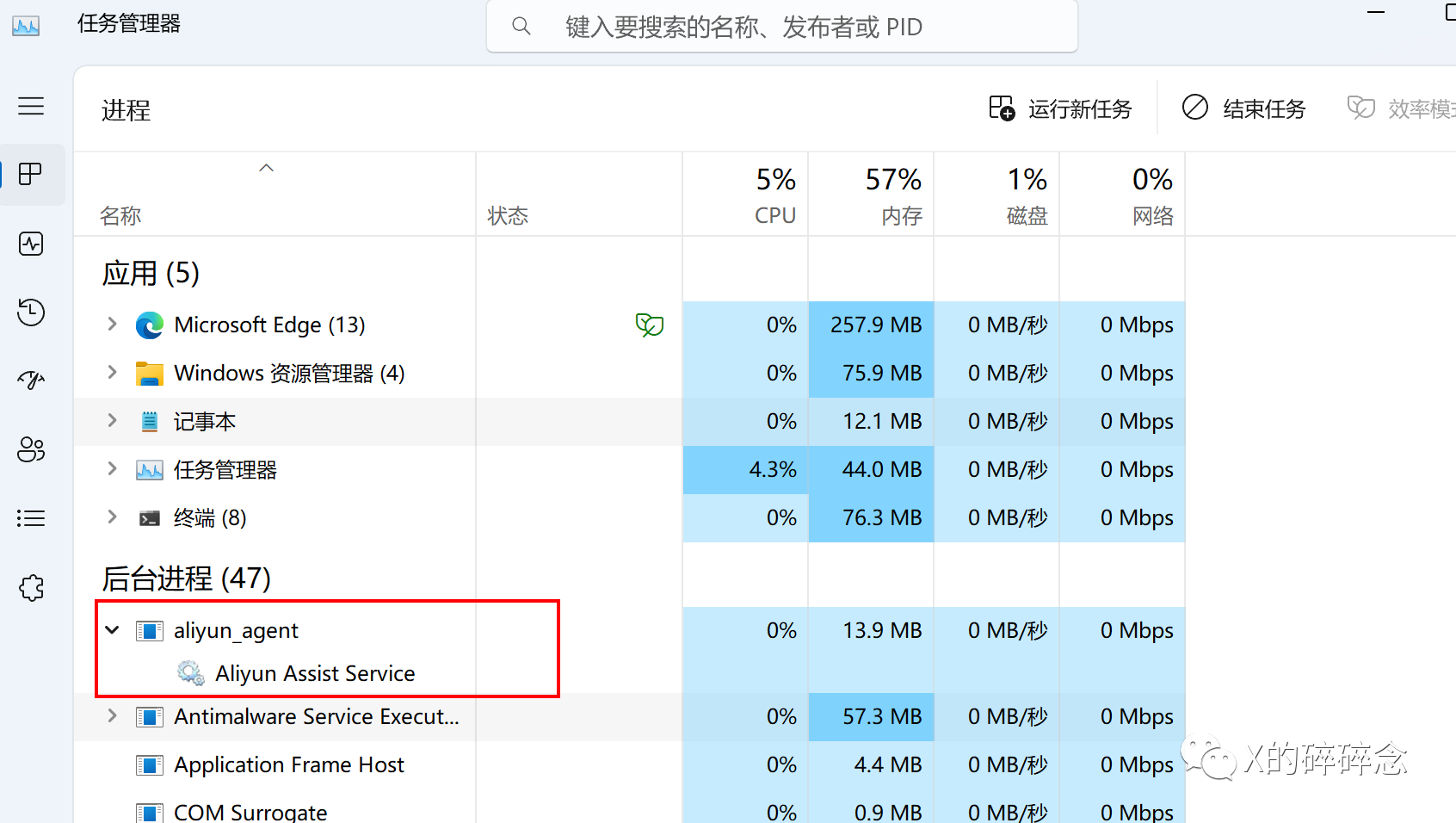Collapse the aliyun_agent process group
The image size is (1456, 823).
click(112, 630)
